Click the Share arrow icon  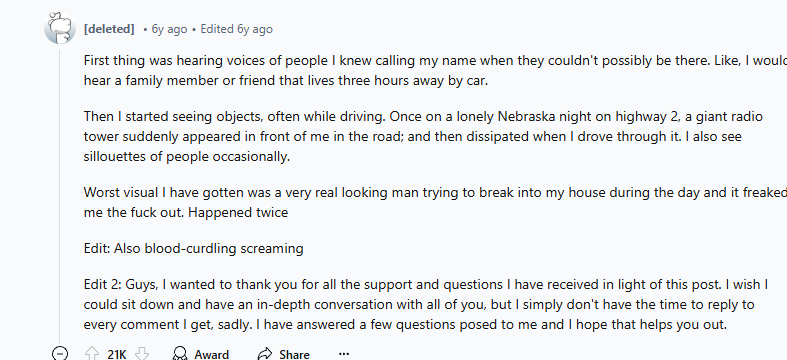coord(265,354)
